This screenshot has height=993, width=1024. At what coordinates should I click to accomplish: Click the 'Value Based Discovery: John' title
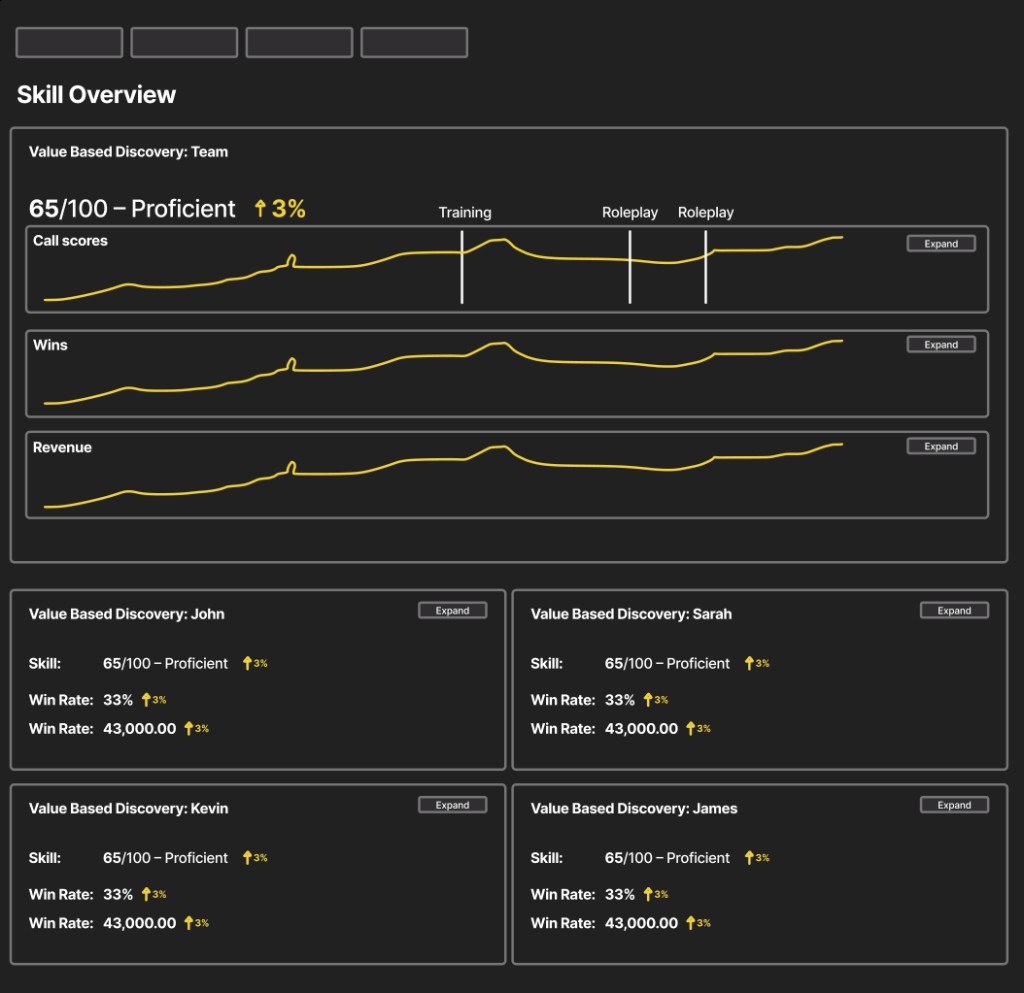127,614
